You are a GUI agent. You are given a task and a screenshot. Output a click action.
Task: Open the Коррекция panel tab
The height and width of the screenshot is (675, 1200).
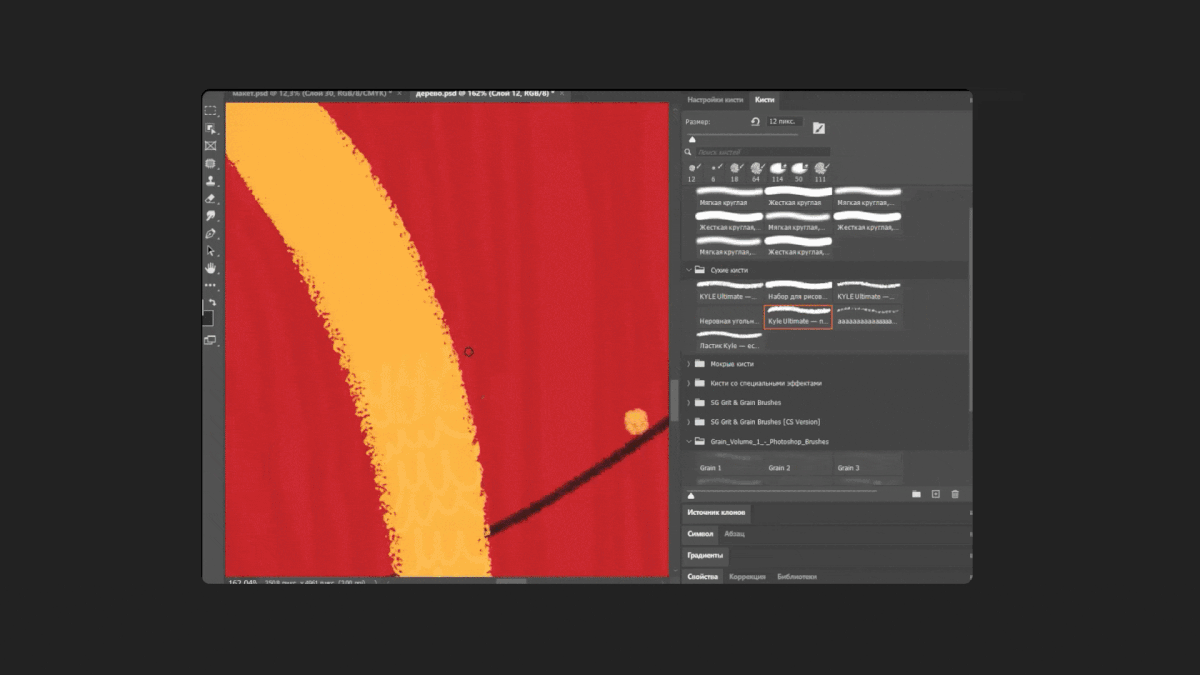747,577
